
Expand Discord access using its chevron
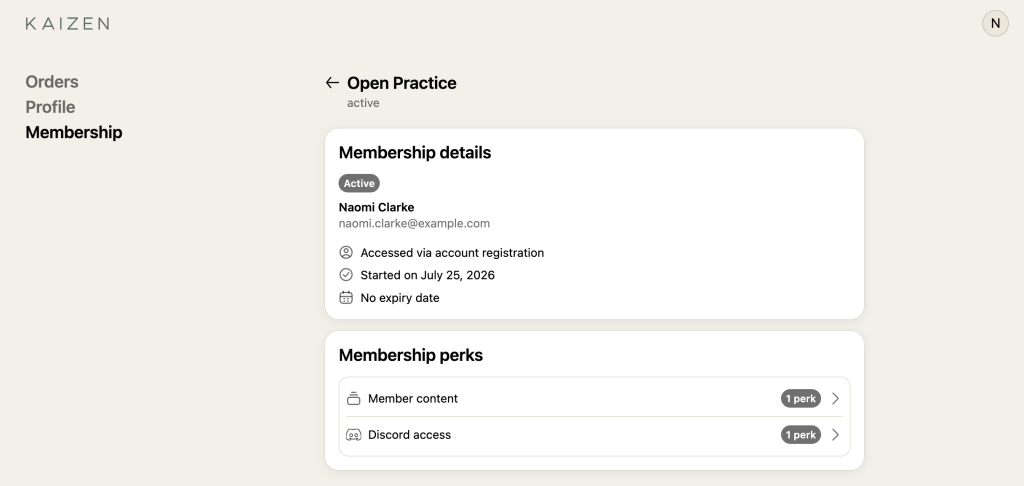pos(835,434)
